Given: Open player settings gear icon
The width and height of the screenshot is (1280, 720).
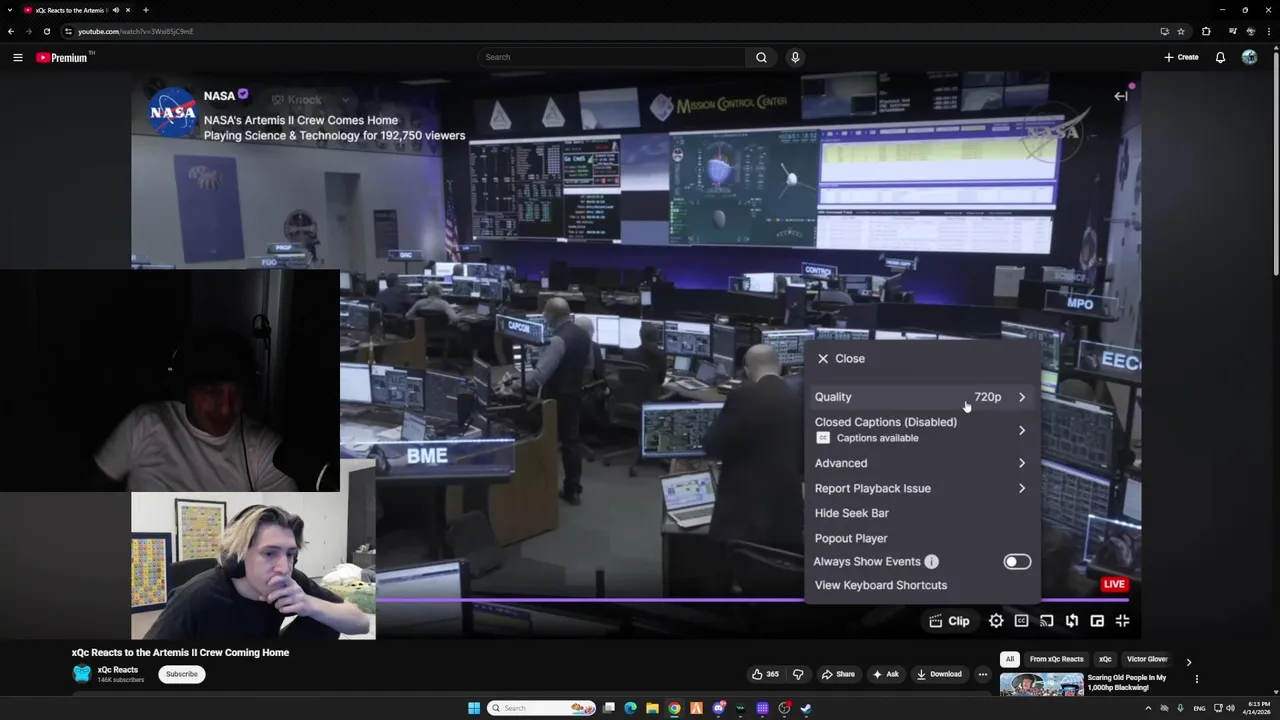Looking at the screenshot, I should click(x=996, y=621).
